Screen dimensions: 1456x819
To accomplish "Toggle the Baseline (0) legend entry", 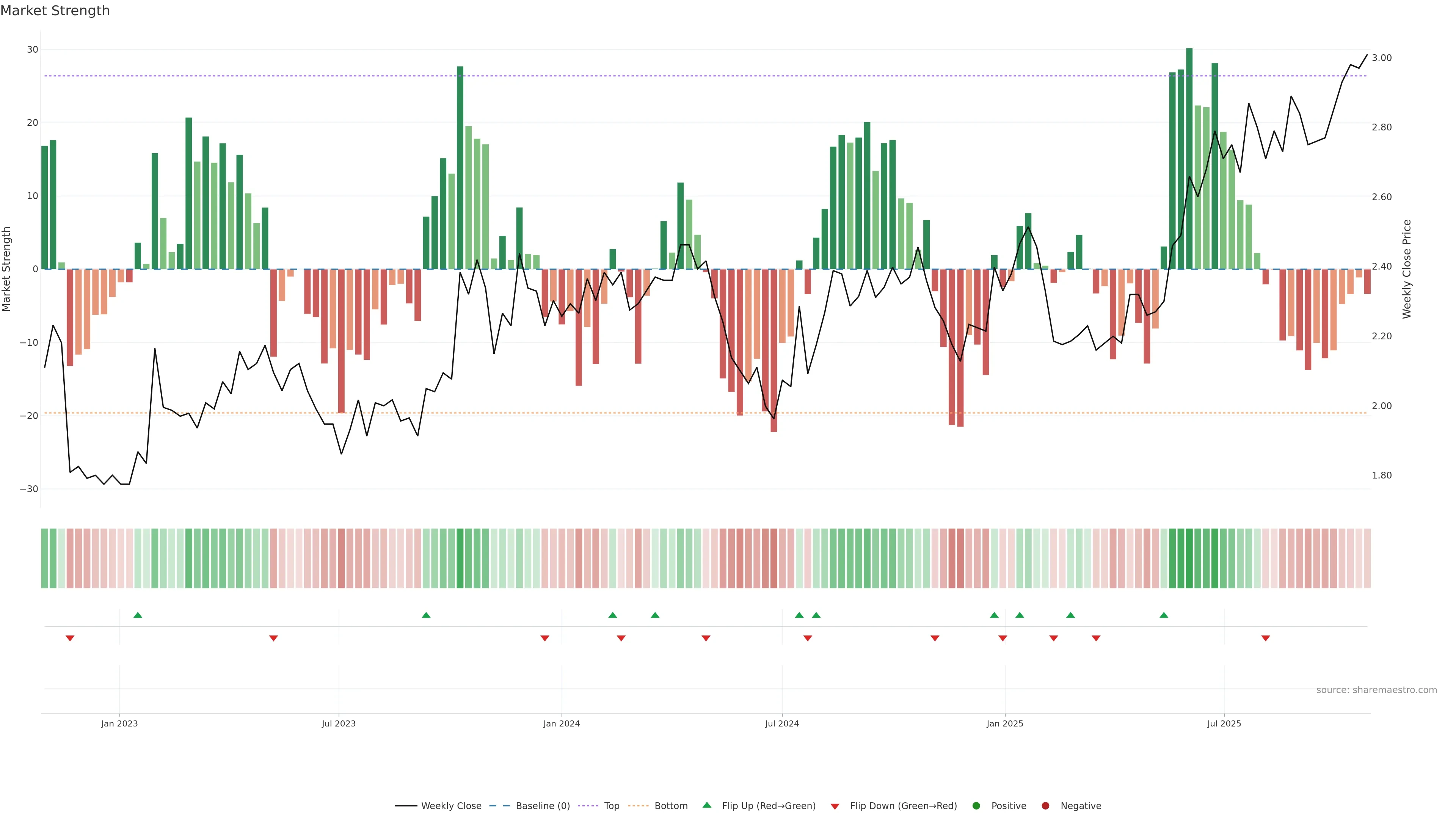I will [543, 805].
